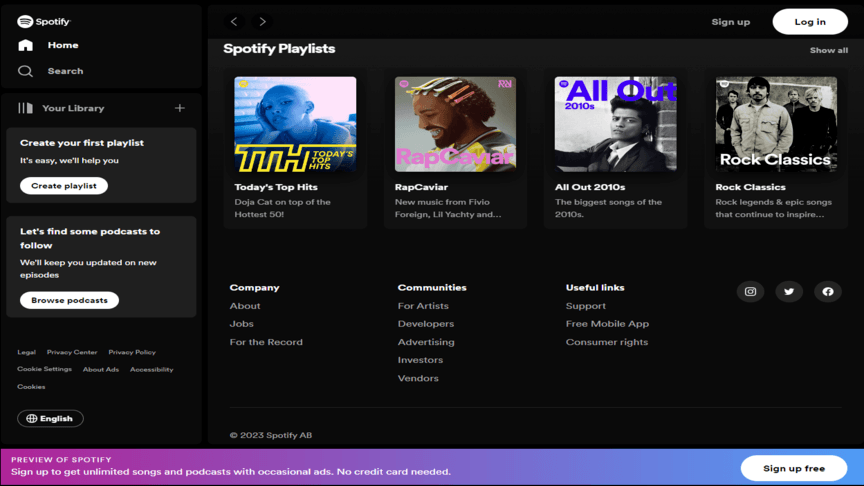Screen dimensions: 864x486
Task: Click the Your Library icon
Action: coord(25,108)
